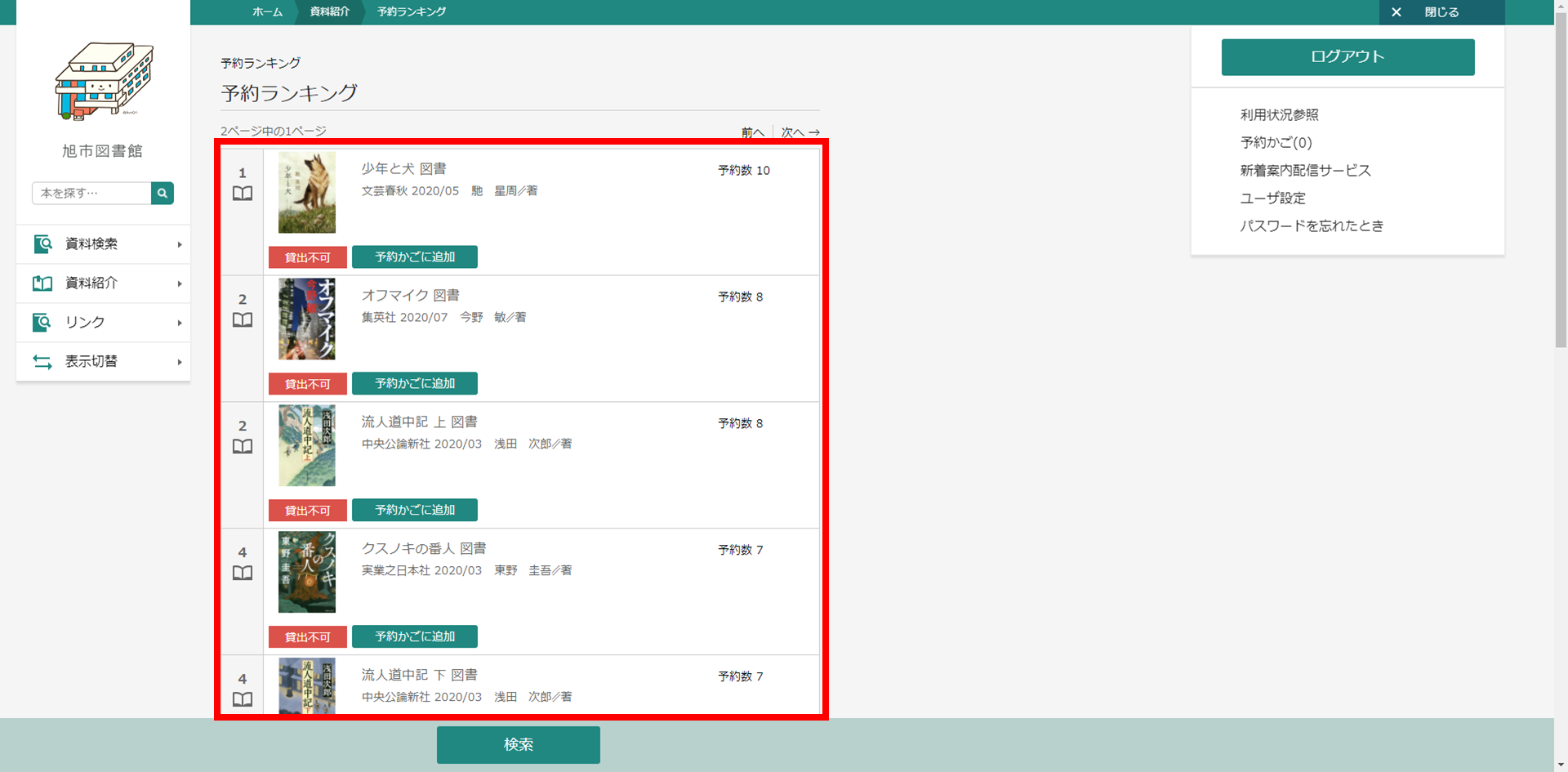Expand the 表示切替 submenu arrow

[x=180, y=362]
